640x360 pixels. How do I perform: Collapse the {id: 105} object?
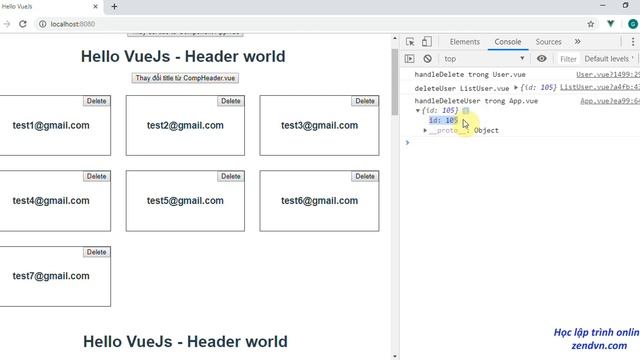click(418, 111)
